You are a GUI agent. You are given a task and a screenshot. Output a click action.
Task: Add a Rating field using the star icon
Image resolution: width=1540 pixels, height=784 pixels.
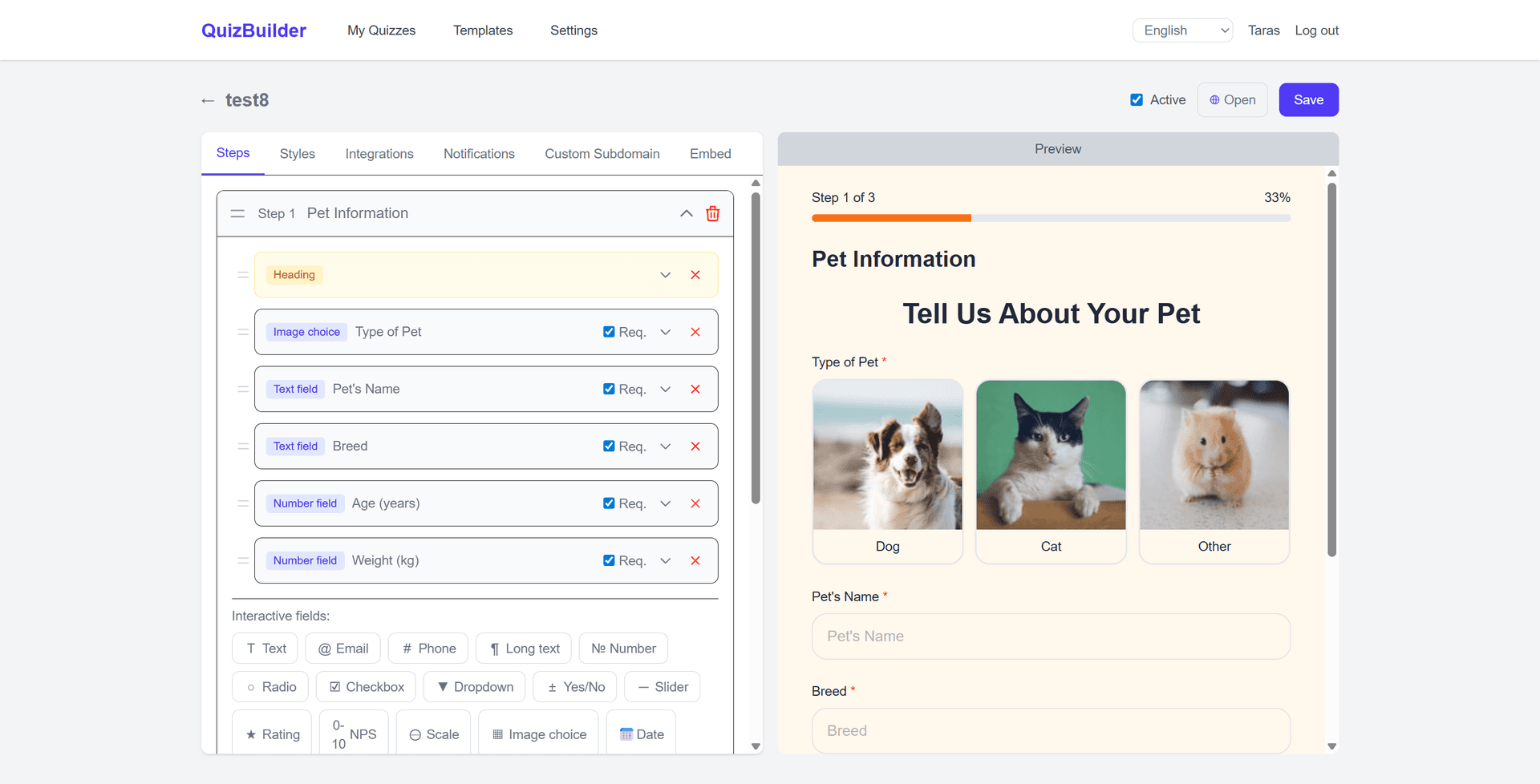271,733
